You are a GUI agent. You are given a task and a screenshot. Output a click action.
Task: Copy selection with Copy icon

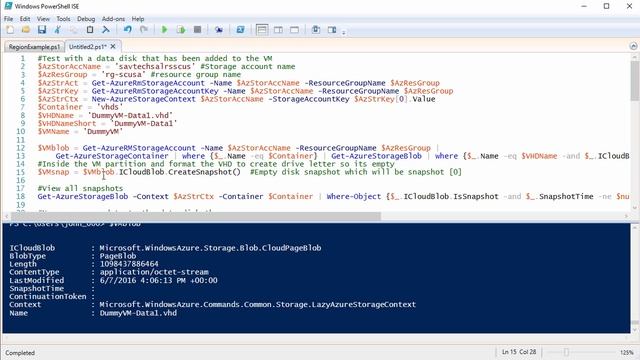(73, 30)
